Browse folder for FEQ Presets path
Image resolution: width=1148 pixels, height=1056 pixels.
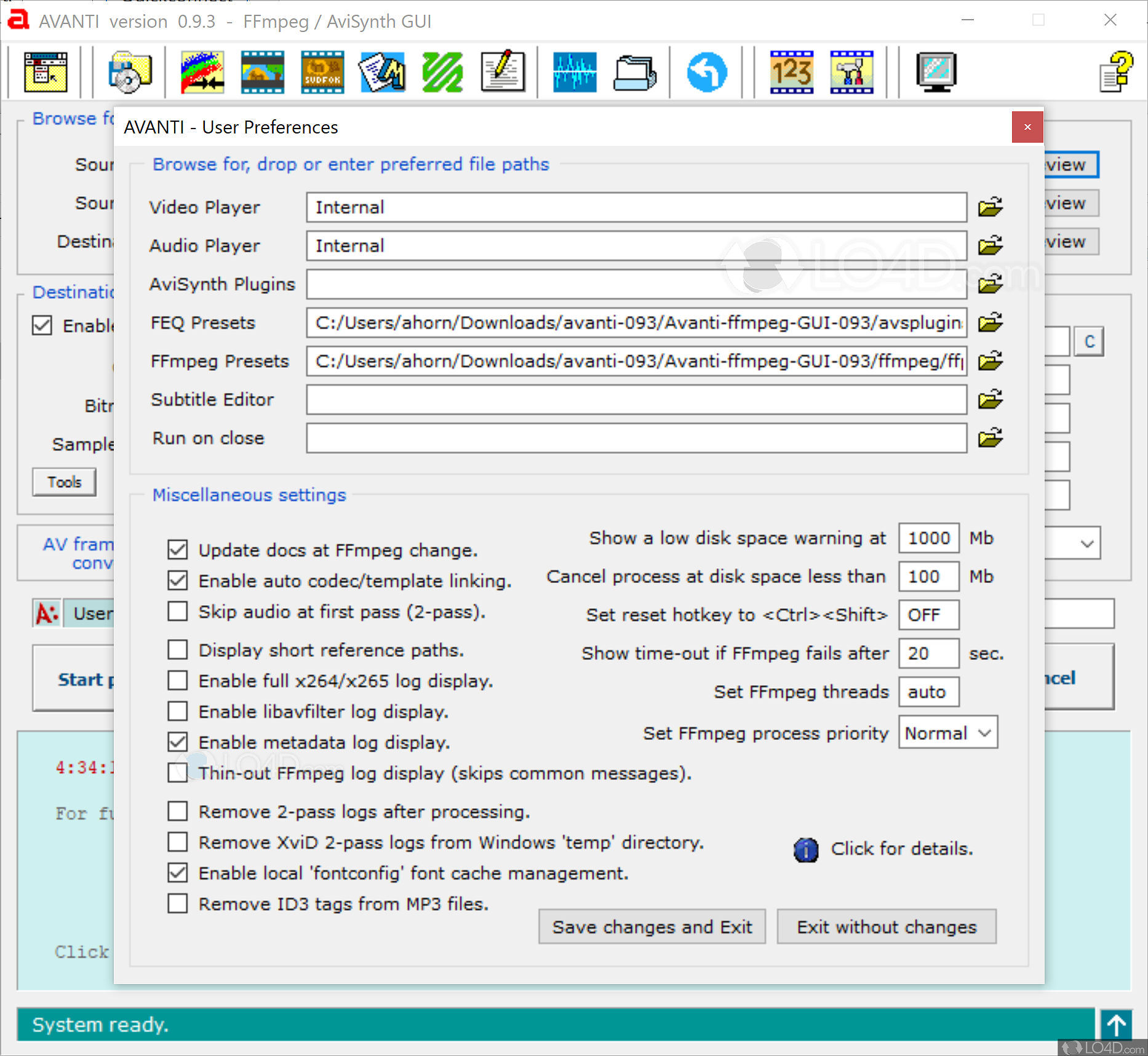[991, 322]
